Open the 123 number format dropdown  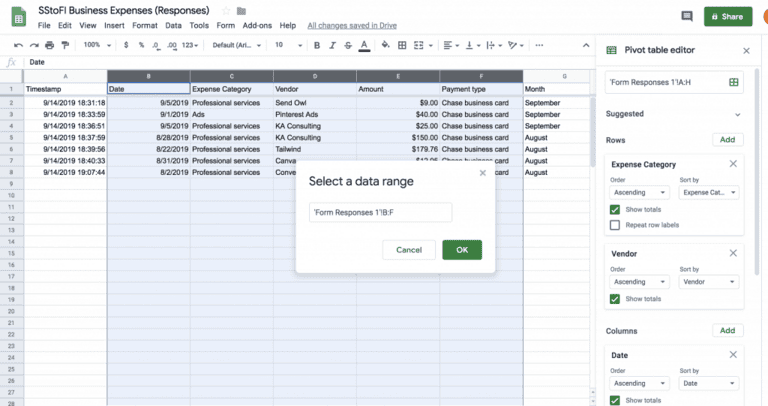190,45
